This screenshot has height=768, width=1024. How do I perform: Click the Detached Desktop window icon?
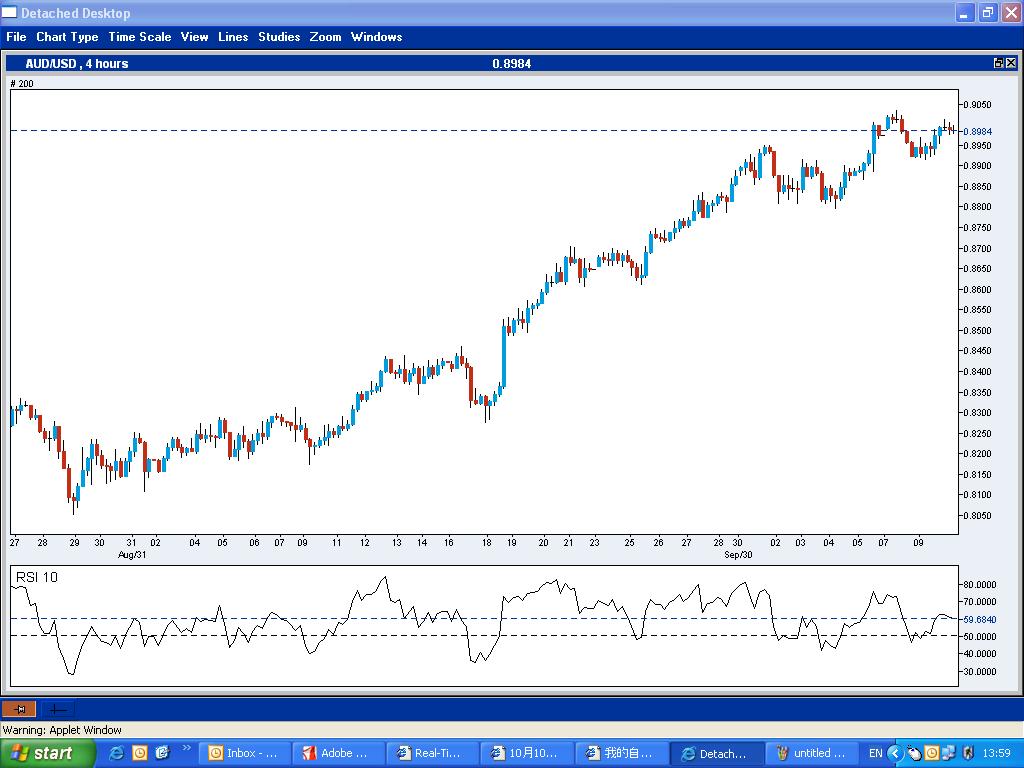pos(9,12)
